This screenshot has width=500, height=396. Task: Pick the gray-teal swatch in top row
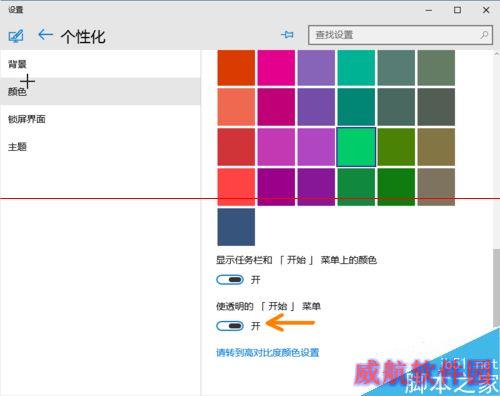pos(396,68)
